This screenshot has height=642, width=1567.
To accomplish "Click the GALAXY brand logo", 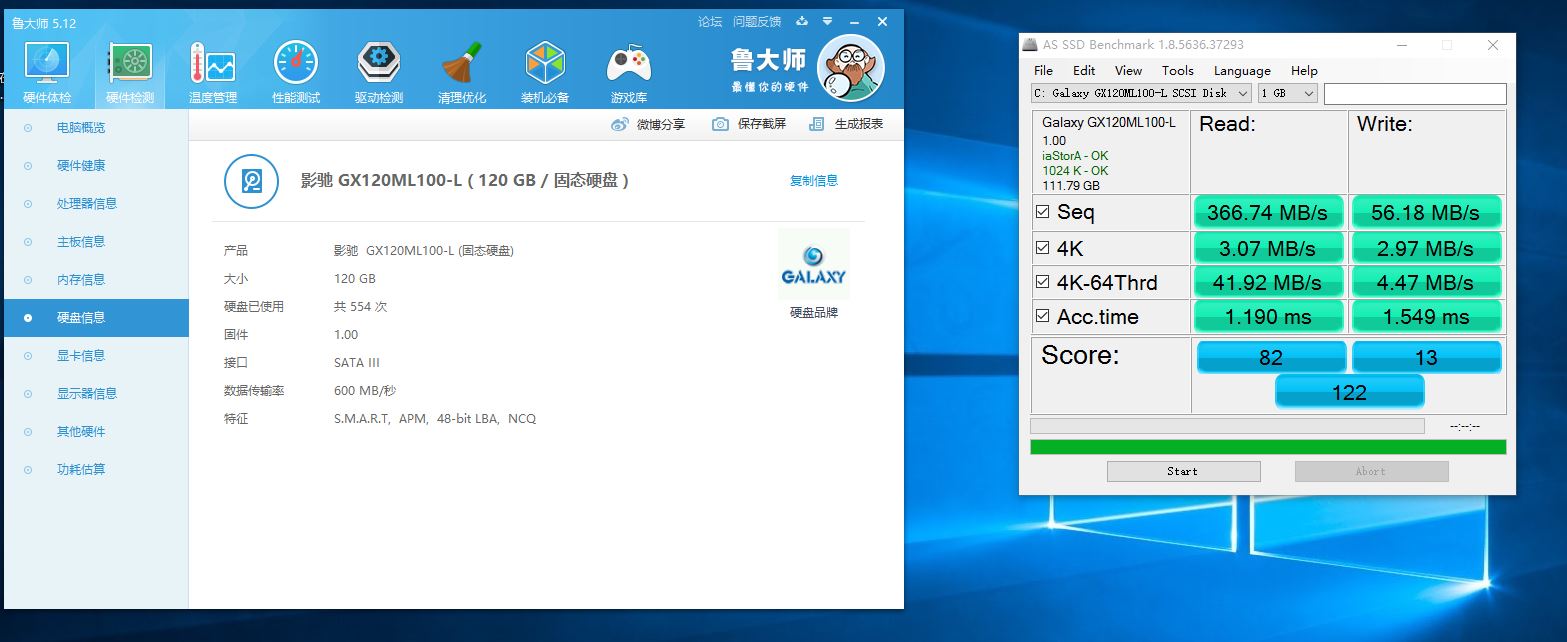I will pyautogui.click(x=814, y=264).
